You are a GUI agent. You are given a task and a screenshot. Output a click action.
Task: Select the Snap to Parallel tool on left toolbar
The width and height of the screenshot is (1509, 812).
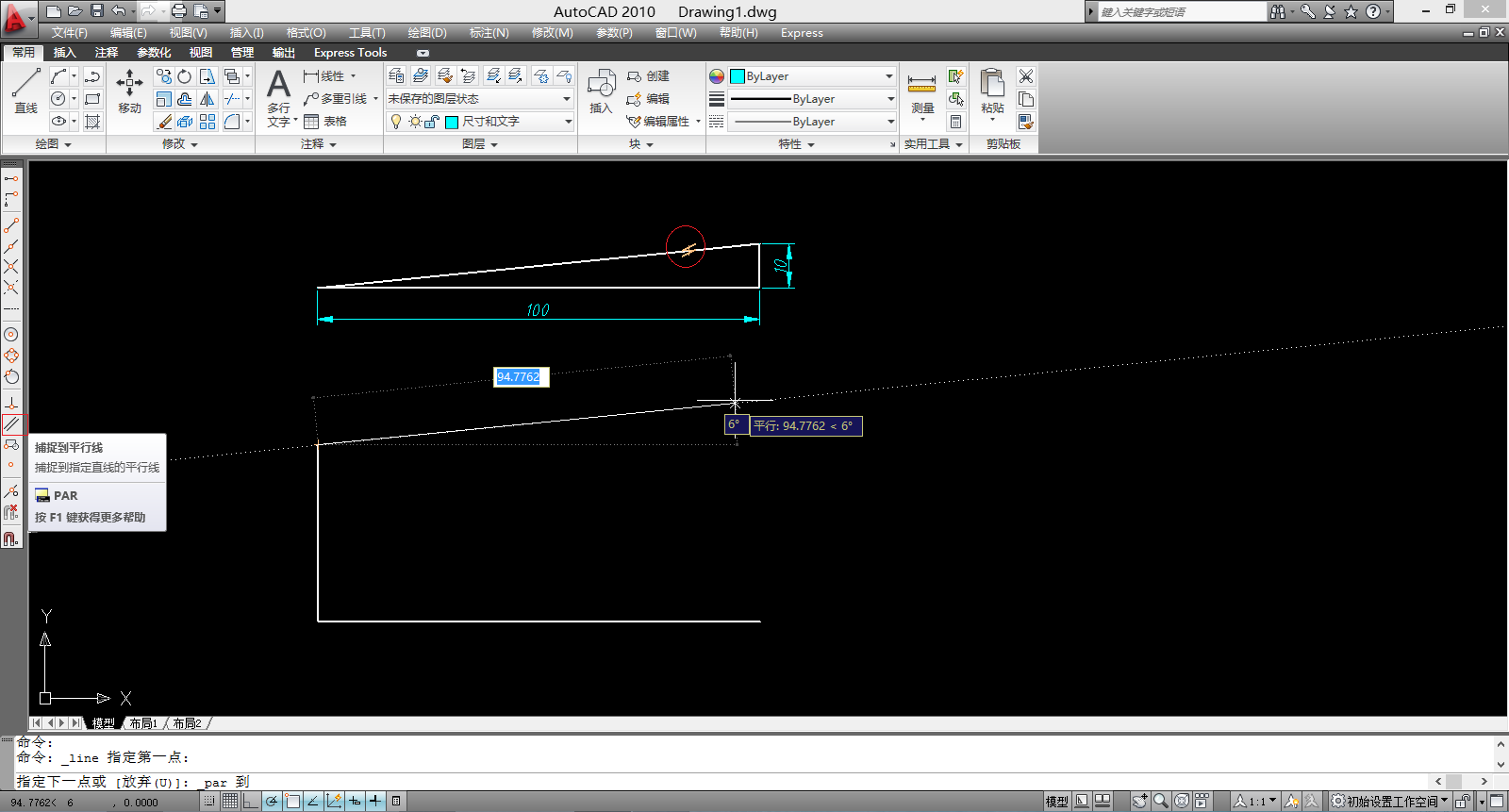(11, 424)
